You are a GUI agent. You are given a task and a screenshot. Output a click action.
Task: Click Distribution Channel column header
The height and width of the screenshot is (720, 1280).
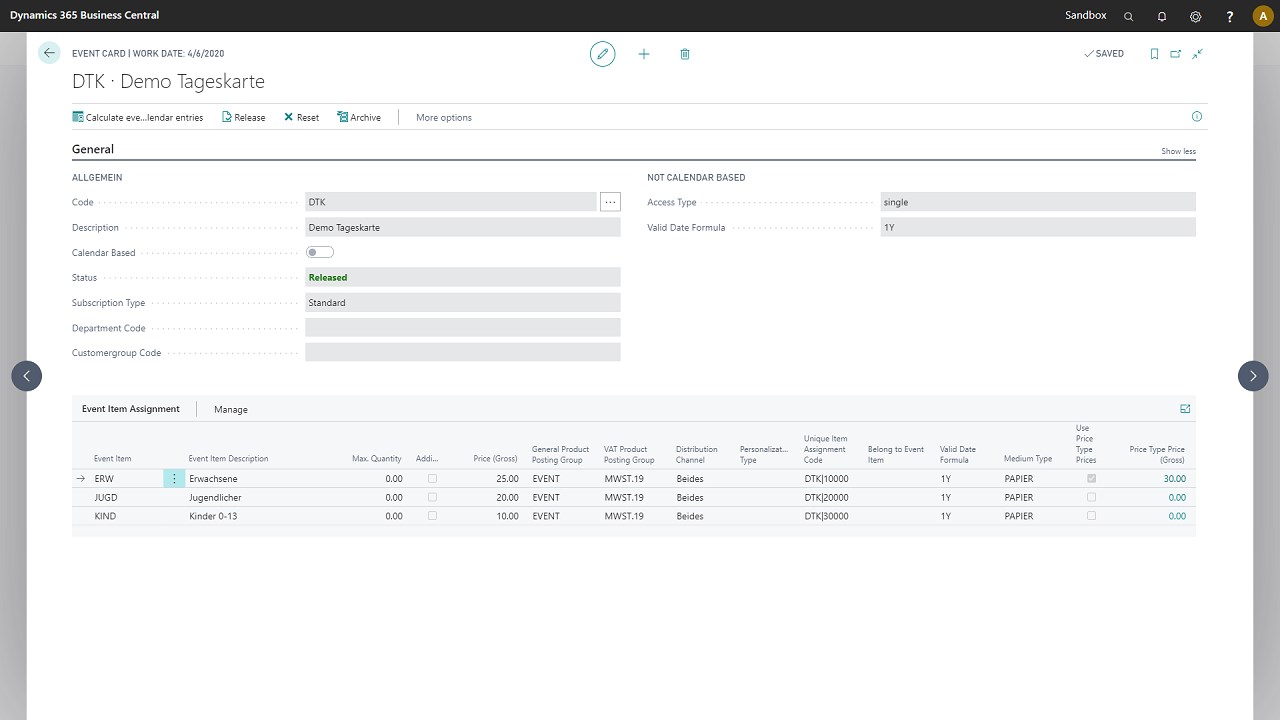697,454
